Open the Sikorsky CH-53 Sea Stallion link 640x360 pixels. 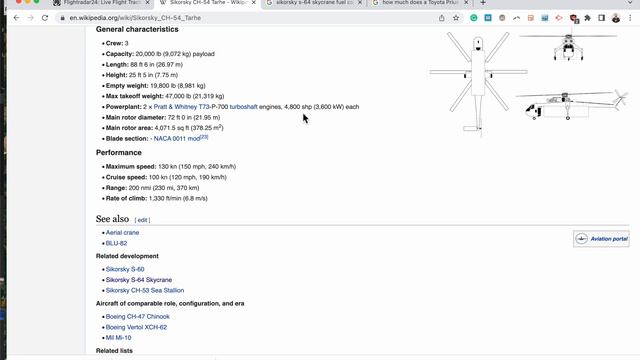point(145,291)
